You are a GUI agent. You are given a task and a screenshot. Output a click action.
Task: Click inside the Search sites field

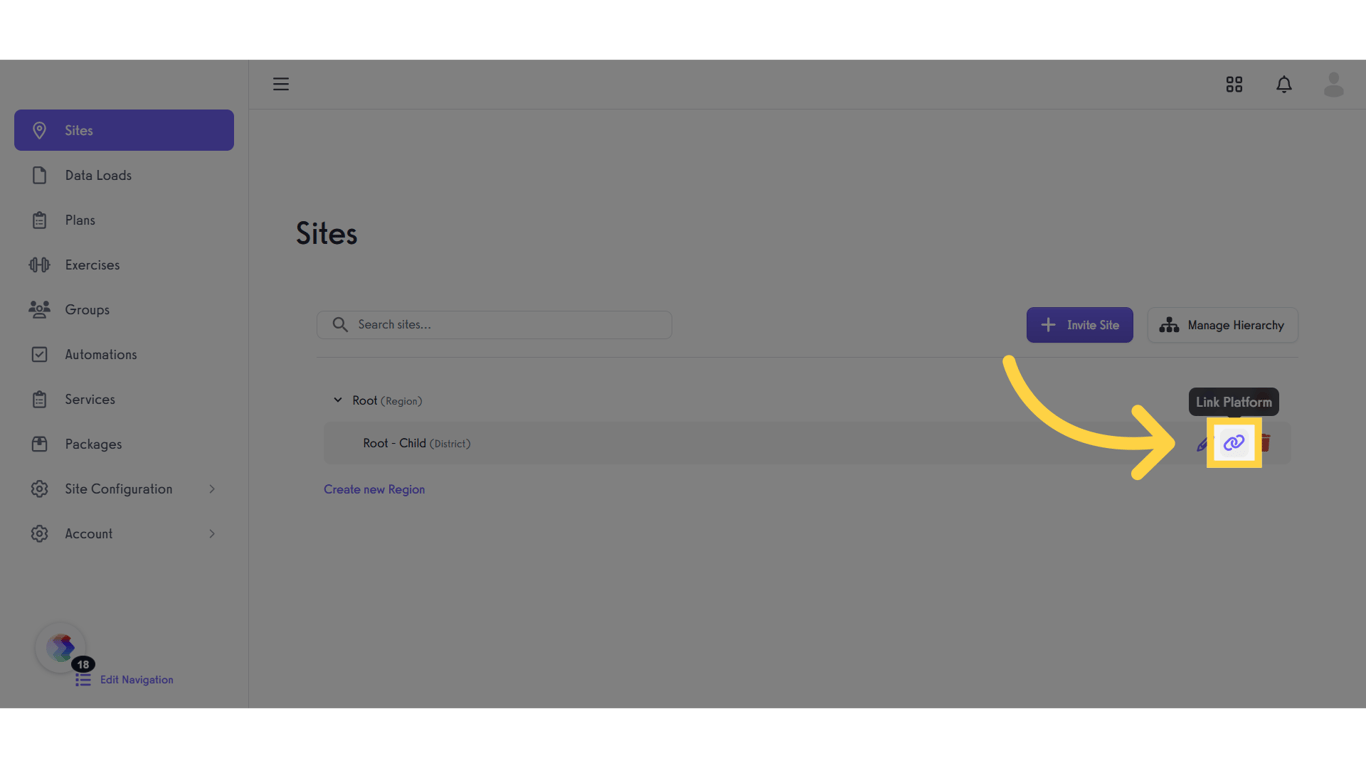(x=494, y=324)
